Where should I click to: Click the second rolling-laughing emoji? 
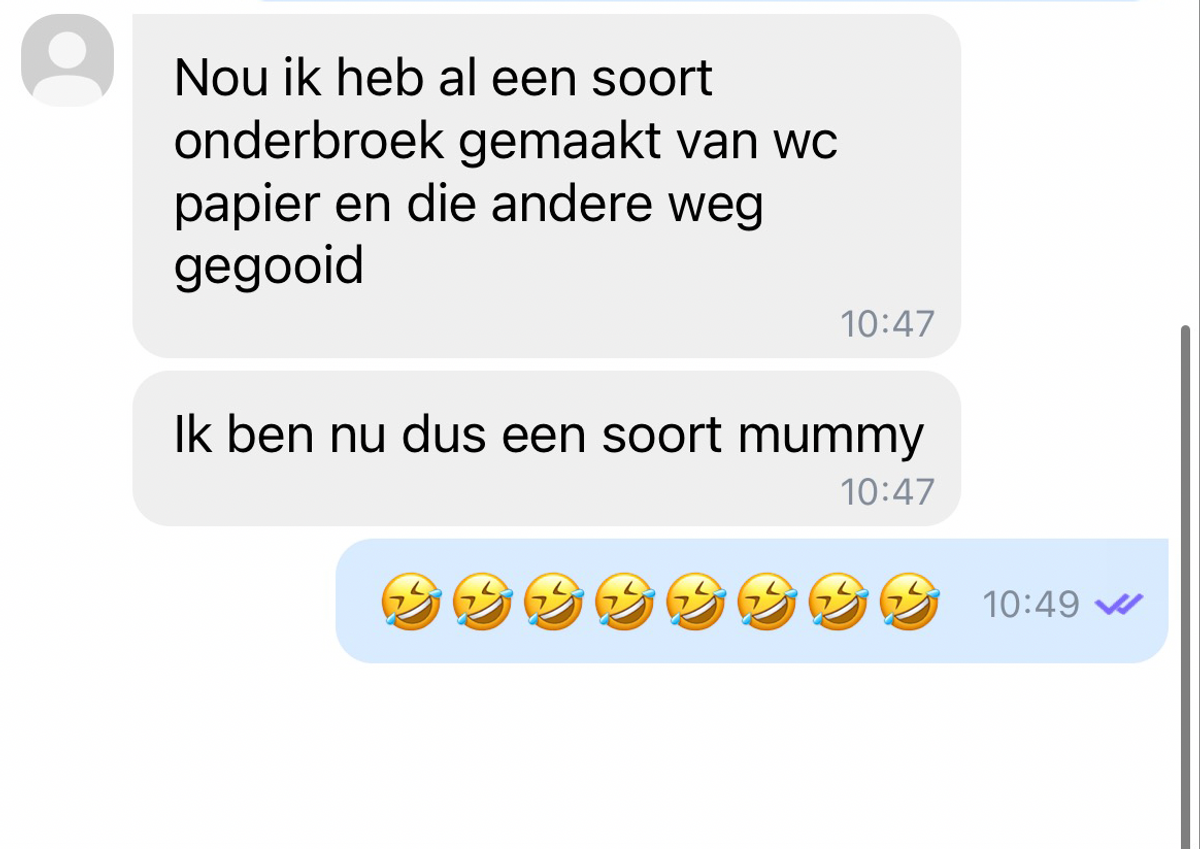[x=482, y=602]
